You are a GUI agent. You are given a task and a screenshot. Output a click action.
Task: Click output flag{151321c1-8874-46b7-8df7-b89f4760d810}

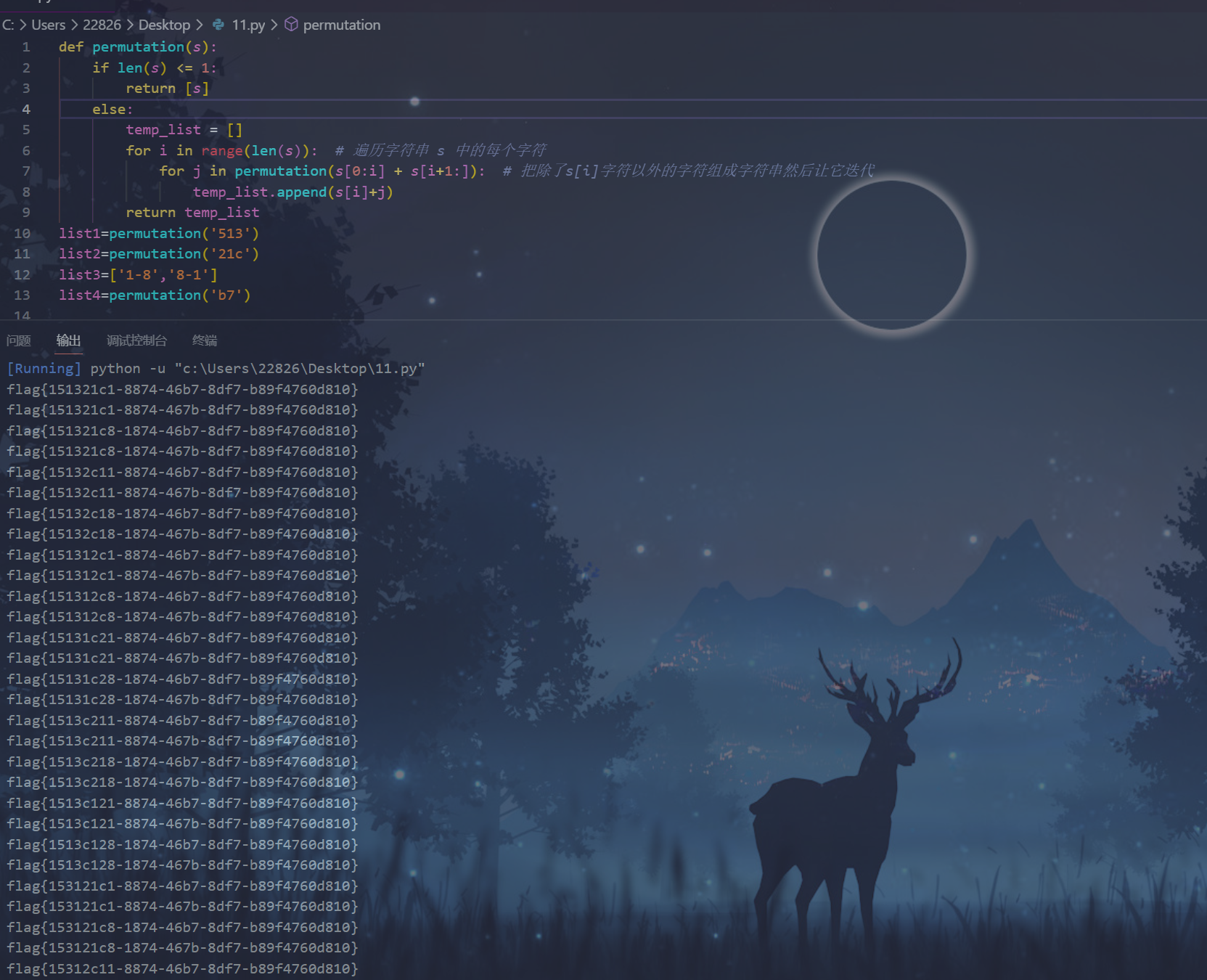(x=182, y=389)
